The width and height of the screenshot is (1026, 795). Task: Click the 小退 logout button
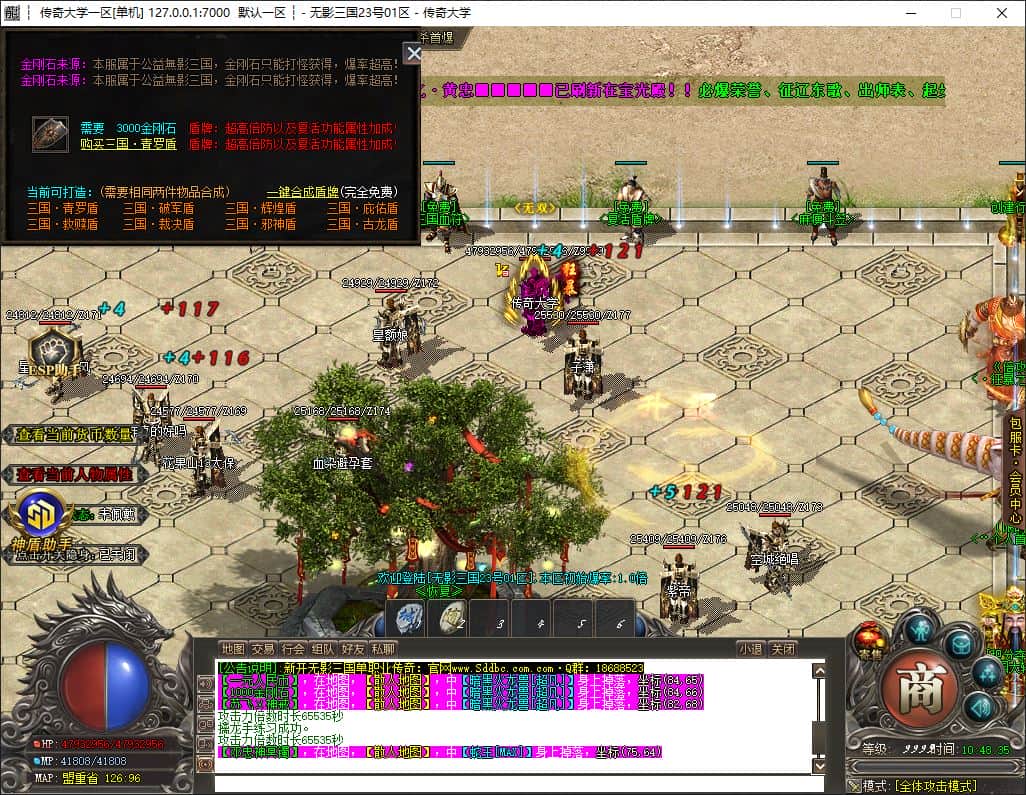[751, 649]
